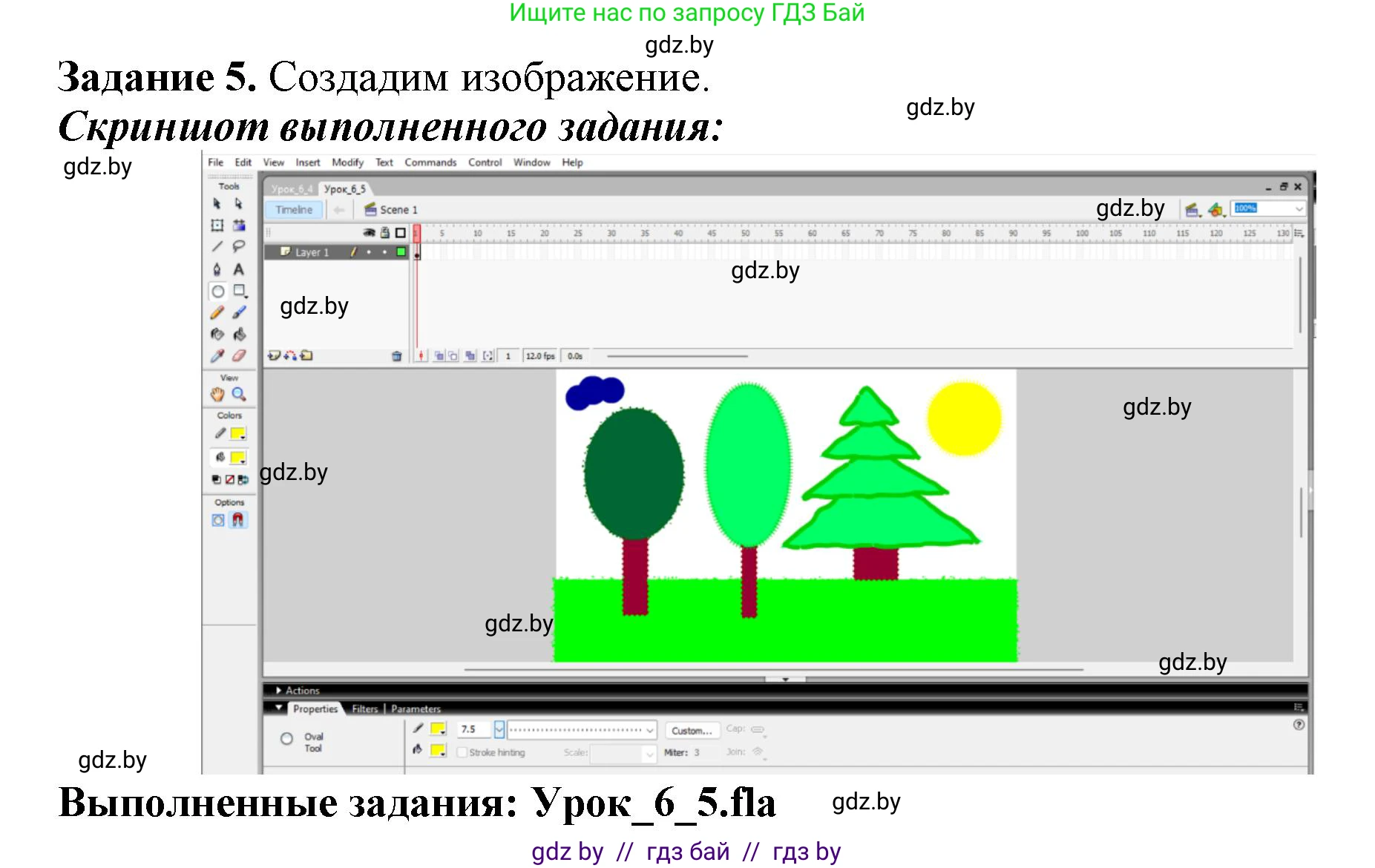
Task: Choose the Text tool
Action: [239, 269]
